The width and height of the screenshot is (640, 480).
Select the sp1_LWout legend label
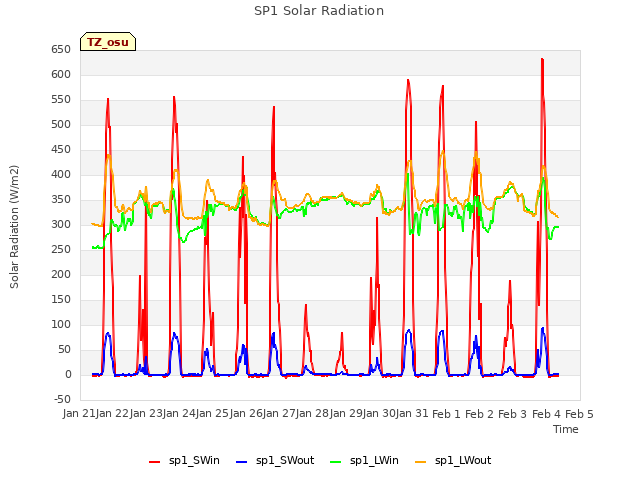tap(463, 461)
